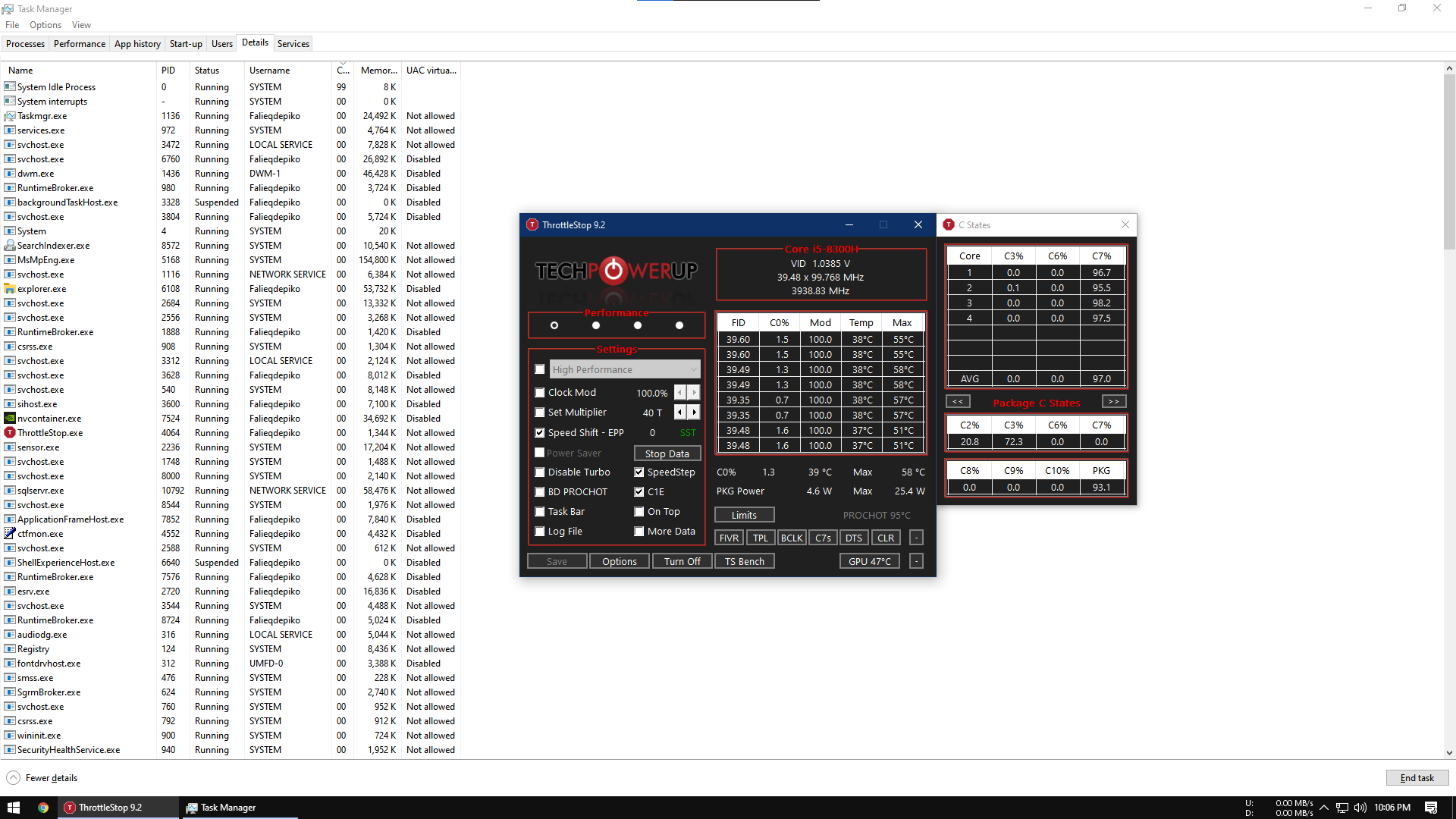Image resolution: width=1456 pixels, height=819 pixels.
Task: Enable the Log File checkbox
Action: point(540,532)
